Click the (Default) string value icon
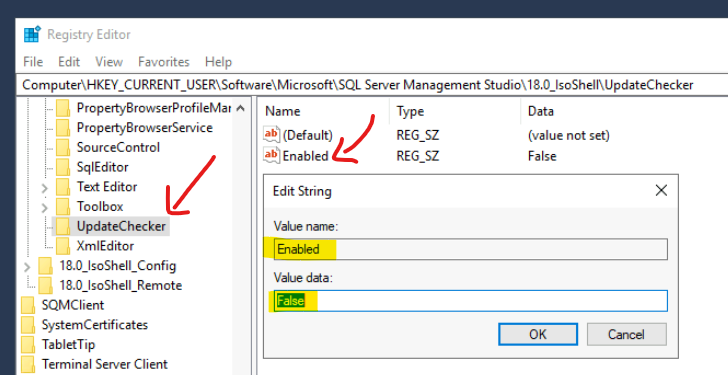Image resolution: width=728 pixels, height=375 pixels. (x=272, y=135)
